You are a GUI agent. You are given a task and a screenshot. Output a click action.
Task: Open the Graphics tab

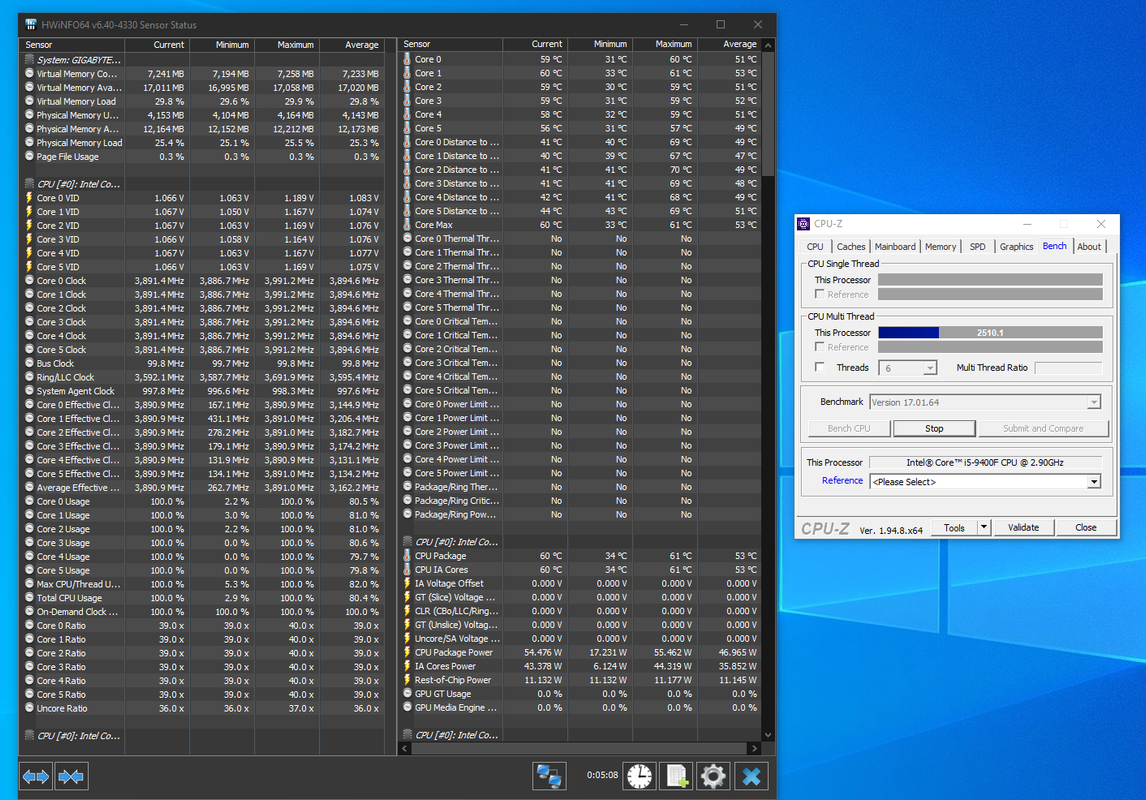point(1016,247)
